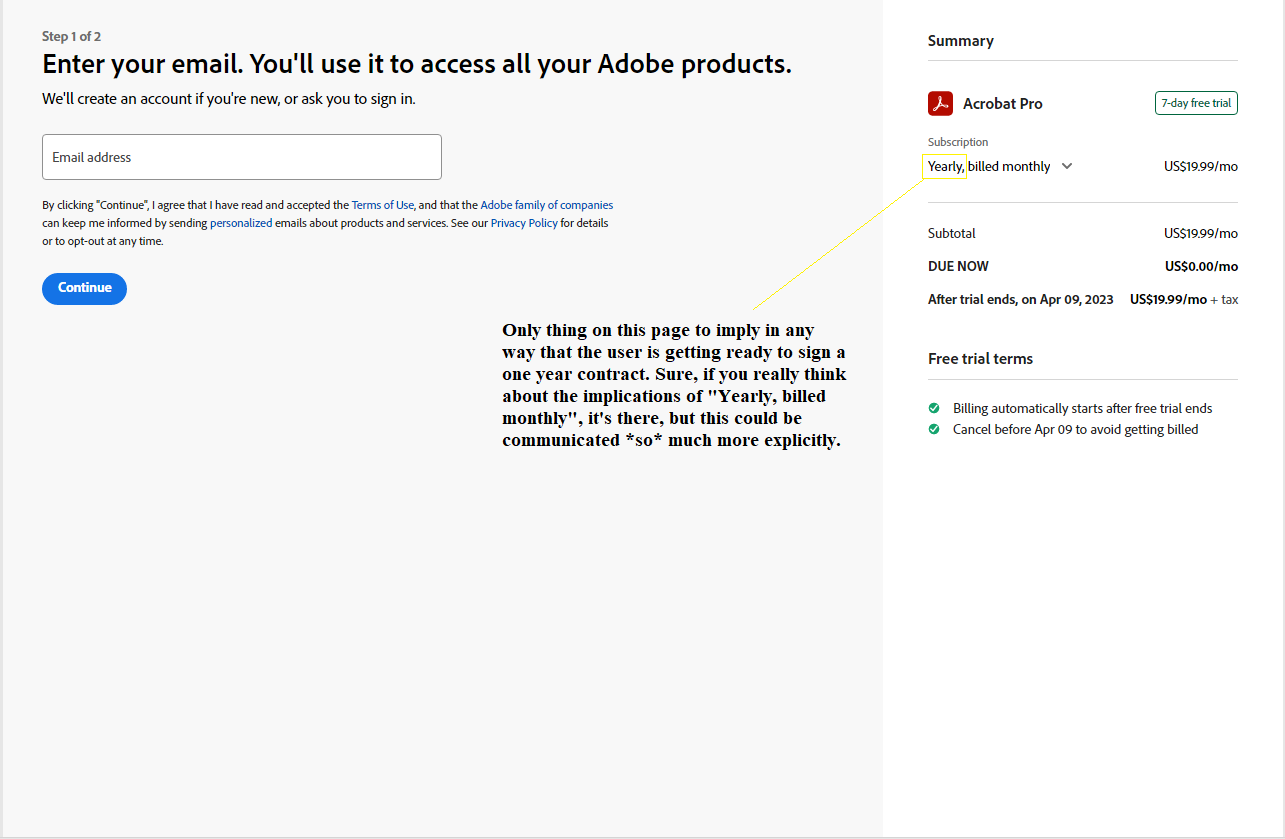1285x839 pixels.
Task: Click the green checkmark beside cancel terms
Action: pyautogui.click(x=933, y=429)
